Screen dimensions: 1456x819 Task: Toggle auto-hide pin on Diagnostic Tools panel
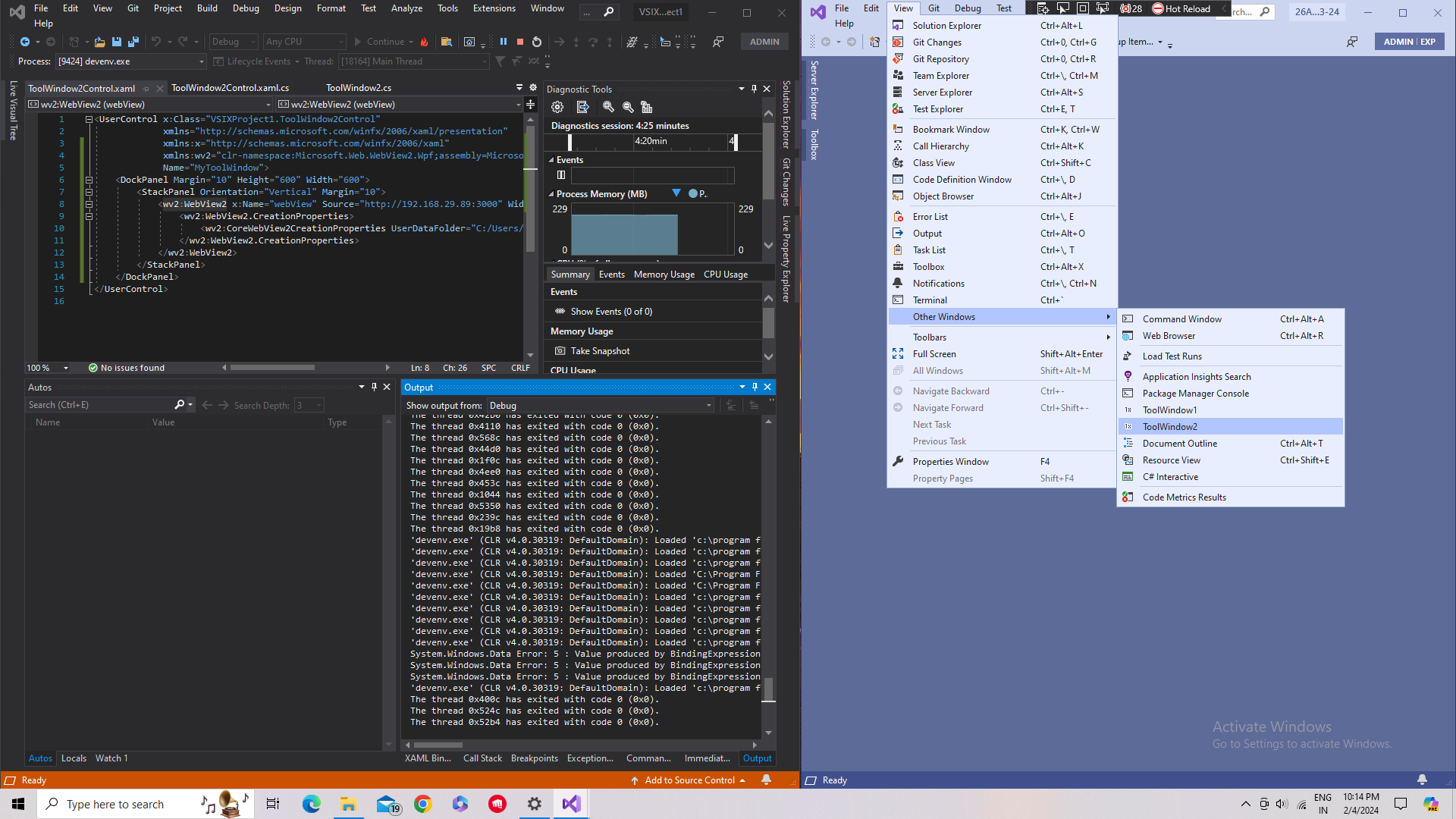(x=754, y=89)
